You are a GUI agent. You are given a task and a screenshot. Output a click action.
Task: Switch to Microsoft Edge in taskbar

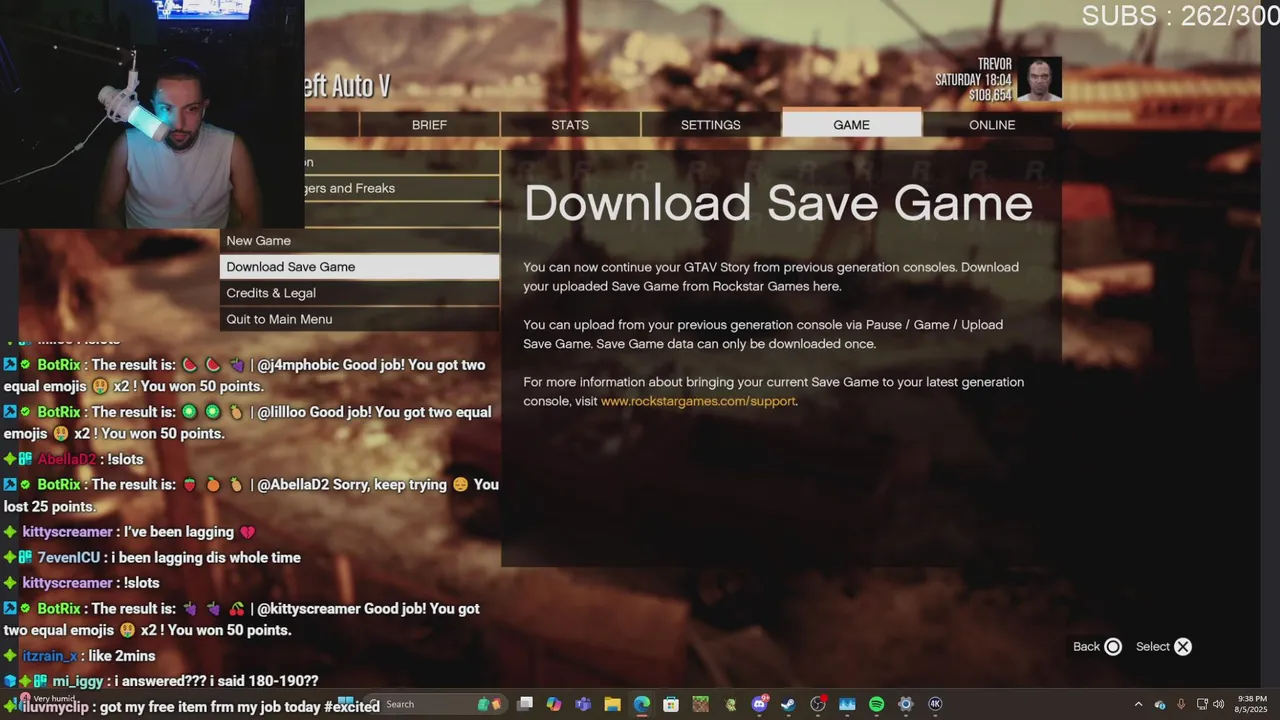[x=642, y=704]
